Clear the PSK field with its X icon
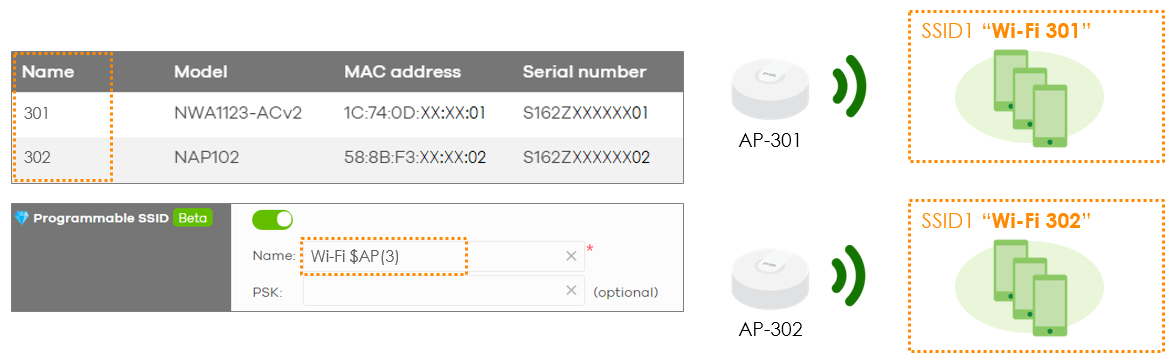 click(x=571, y=291)
